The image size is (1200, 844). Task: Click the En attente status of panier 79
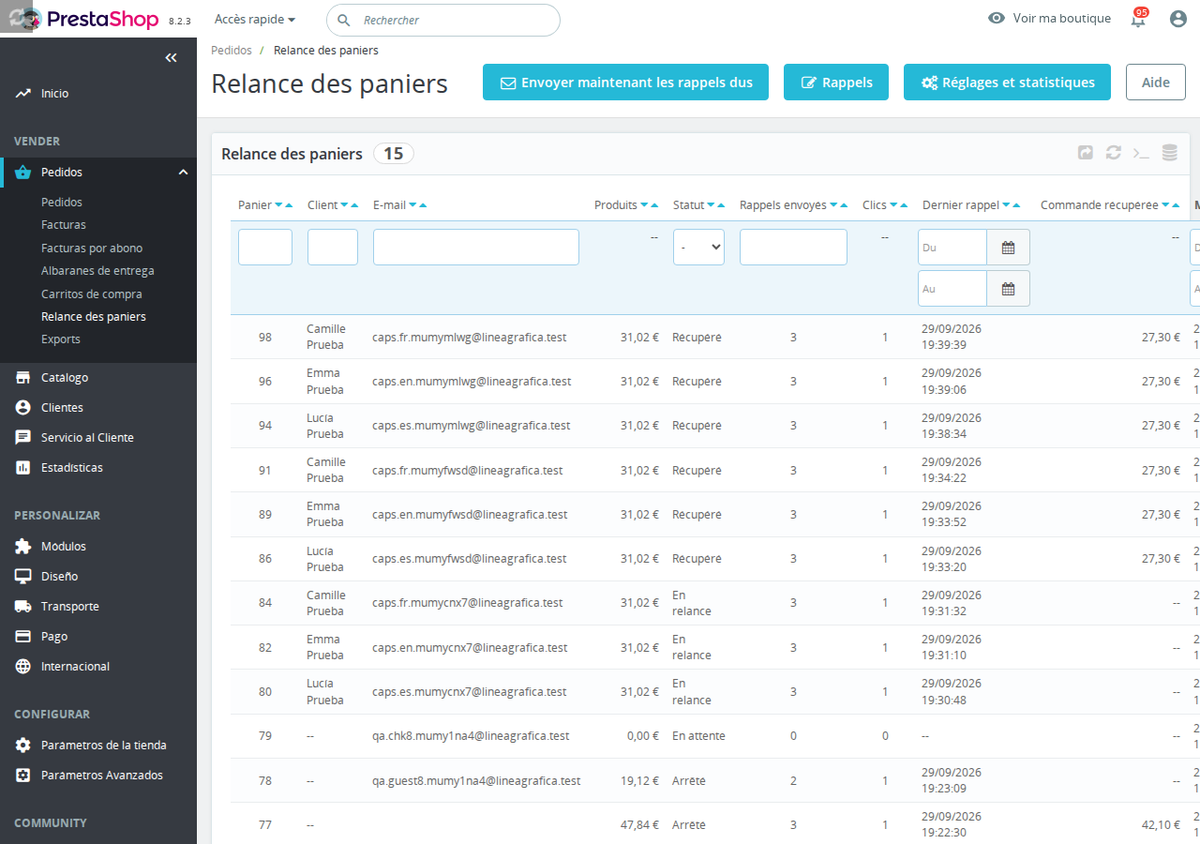[699, 736]
